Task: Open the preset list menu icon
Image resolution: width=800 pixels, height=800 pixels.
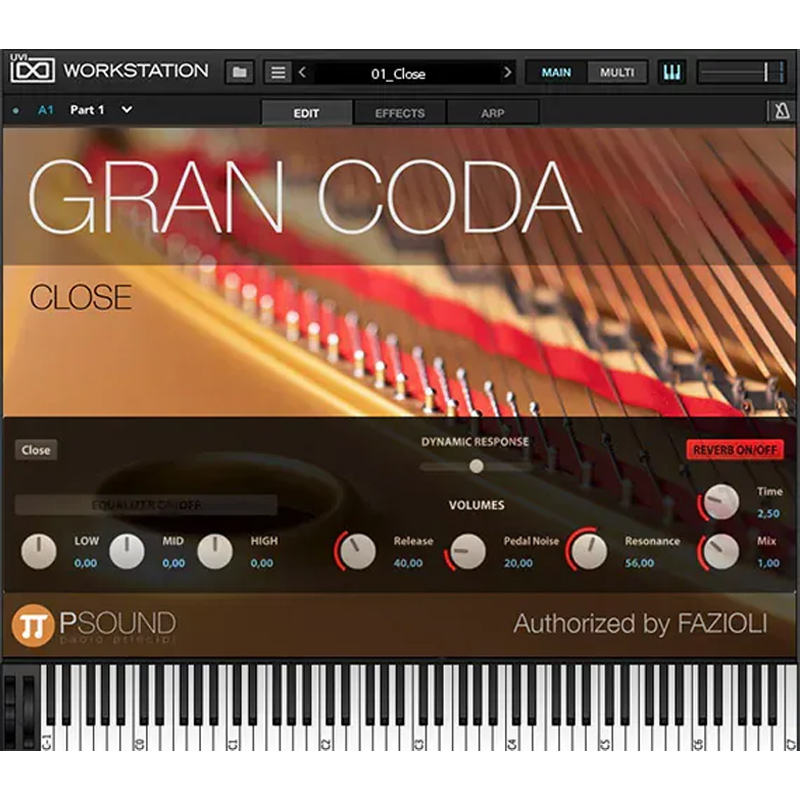Action: coord(278,71)
